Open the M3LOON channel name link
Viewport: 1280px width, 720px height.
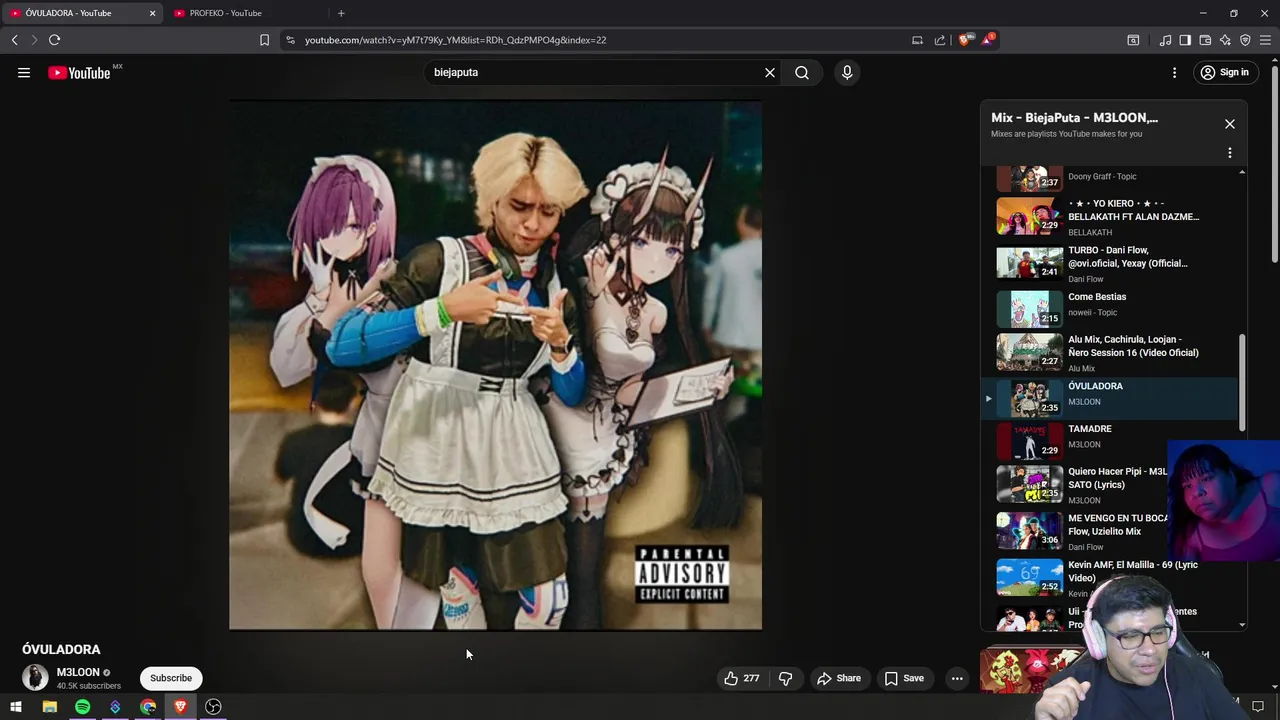tap(78, 672)
